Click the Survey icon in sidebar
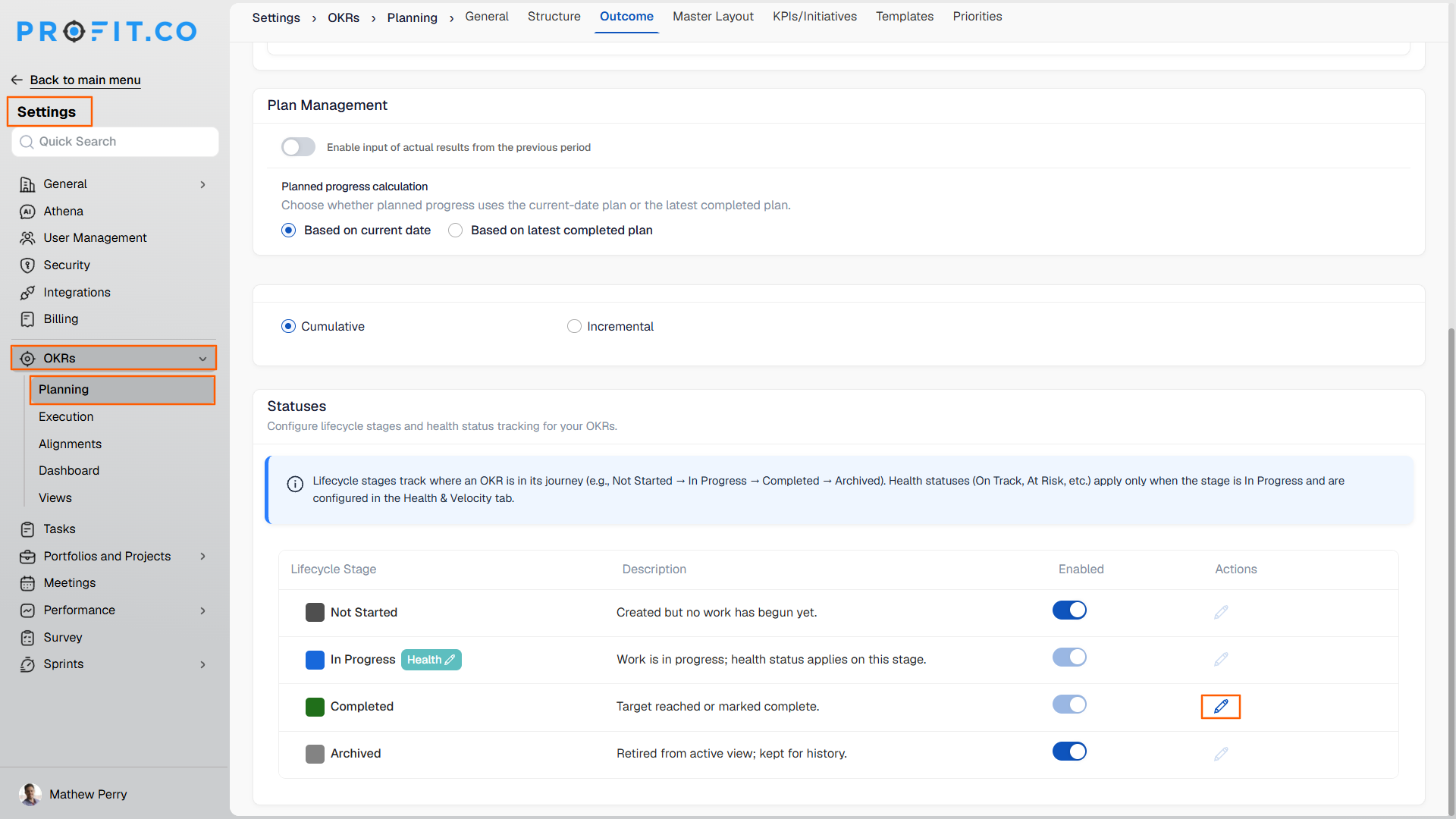Screen dimensions: 1456x819 pos(27,638)
